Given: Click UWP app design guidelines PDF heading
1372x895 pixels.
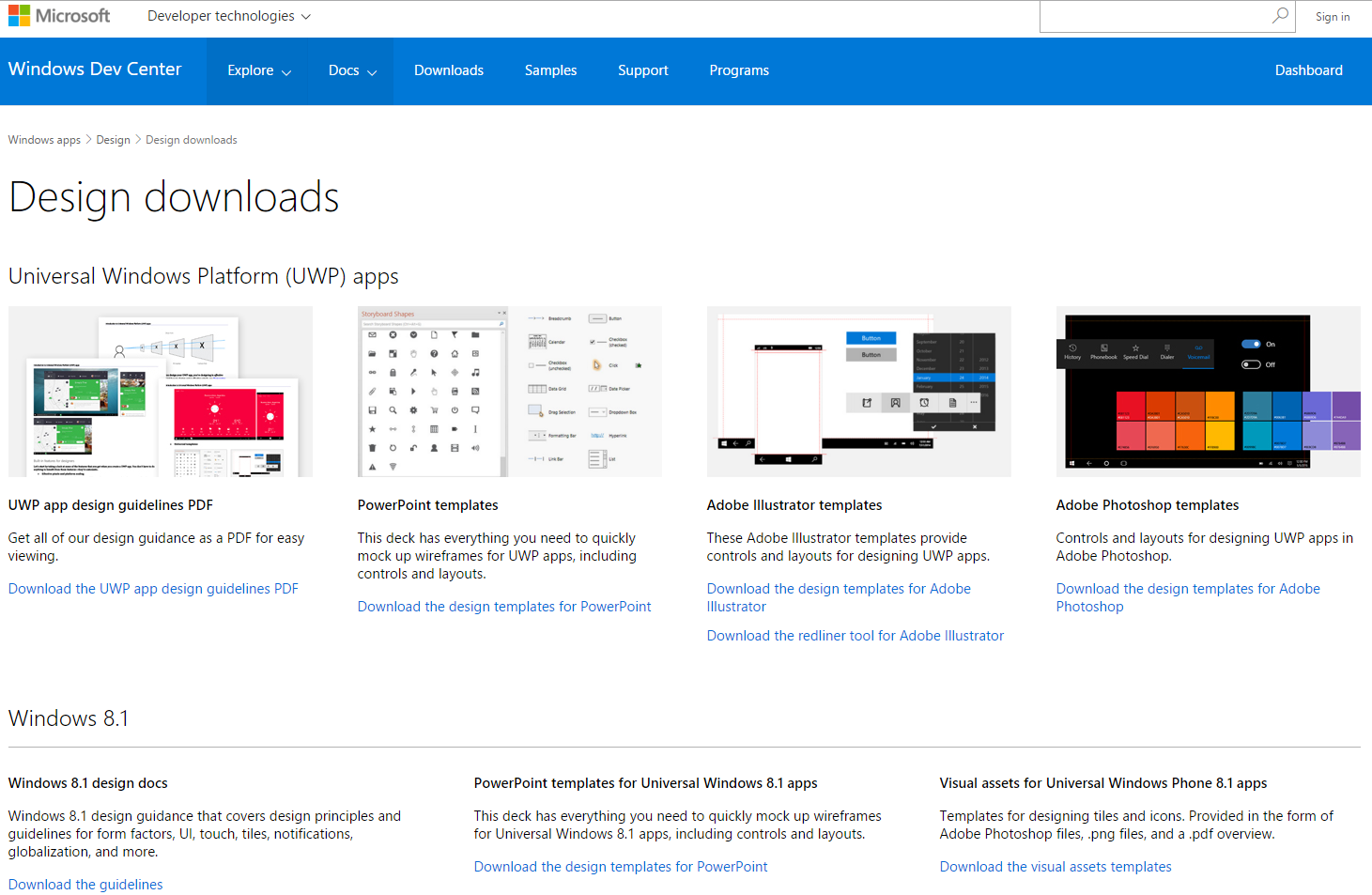Looking at the screenshot, I should click(111, 505).
